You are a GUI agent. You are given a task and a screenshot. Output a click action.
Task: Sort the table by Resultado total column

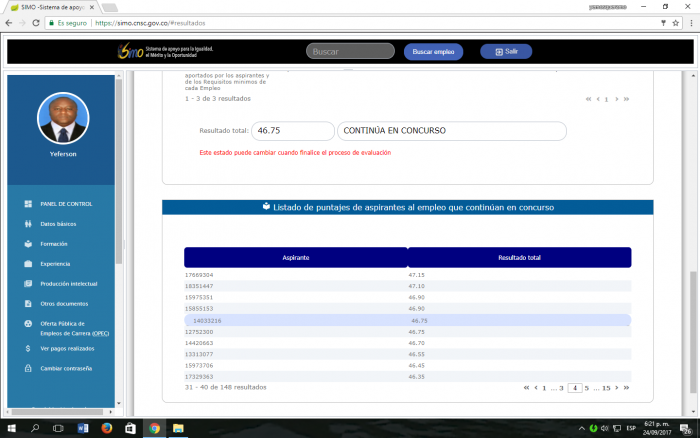(x=519, y=258)
